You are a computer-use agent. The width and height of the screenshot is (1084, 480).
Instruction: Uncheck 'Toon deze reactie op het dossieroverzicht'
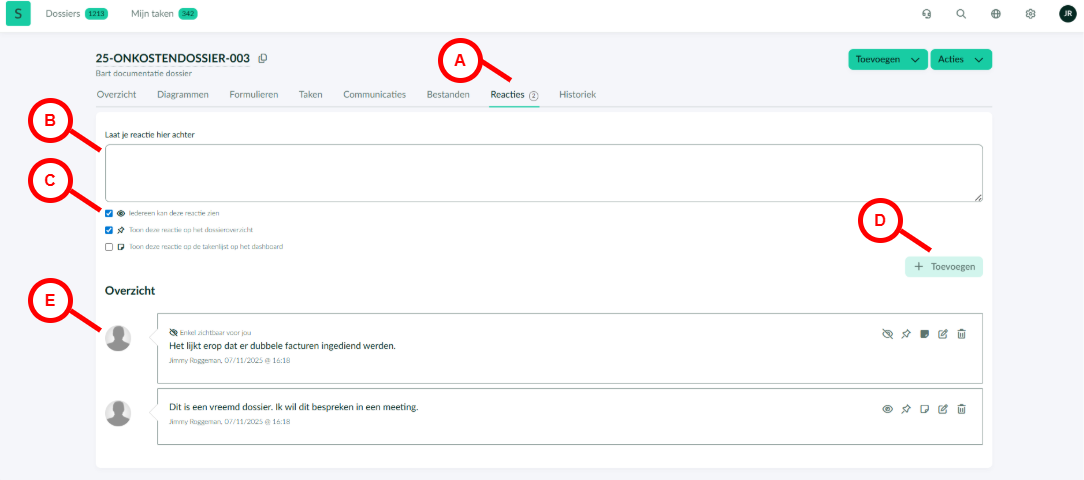tap(109, 230)
